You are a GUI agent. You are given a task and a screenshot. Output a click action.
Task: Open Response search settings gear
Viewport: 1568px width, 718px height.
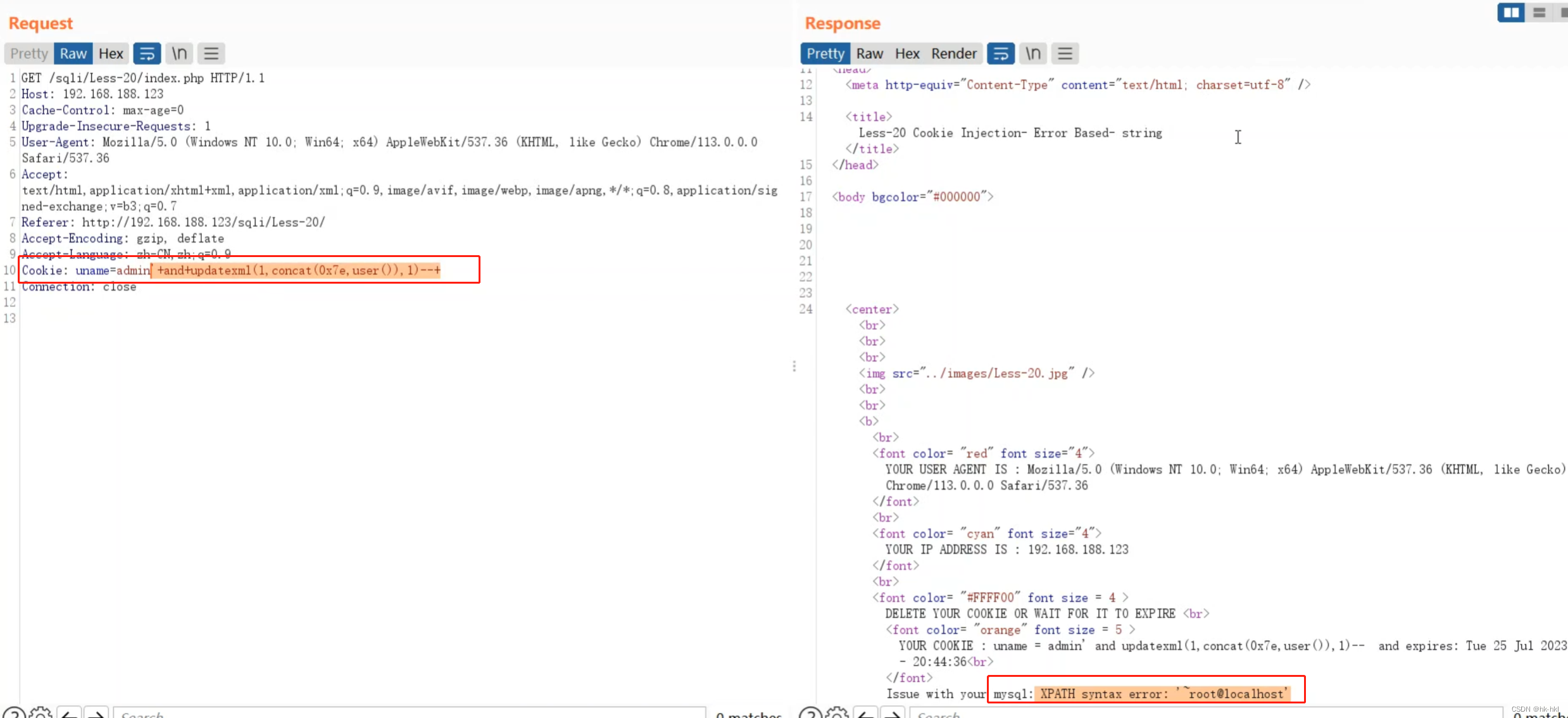coord(837,713)
